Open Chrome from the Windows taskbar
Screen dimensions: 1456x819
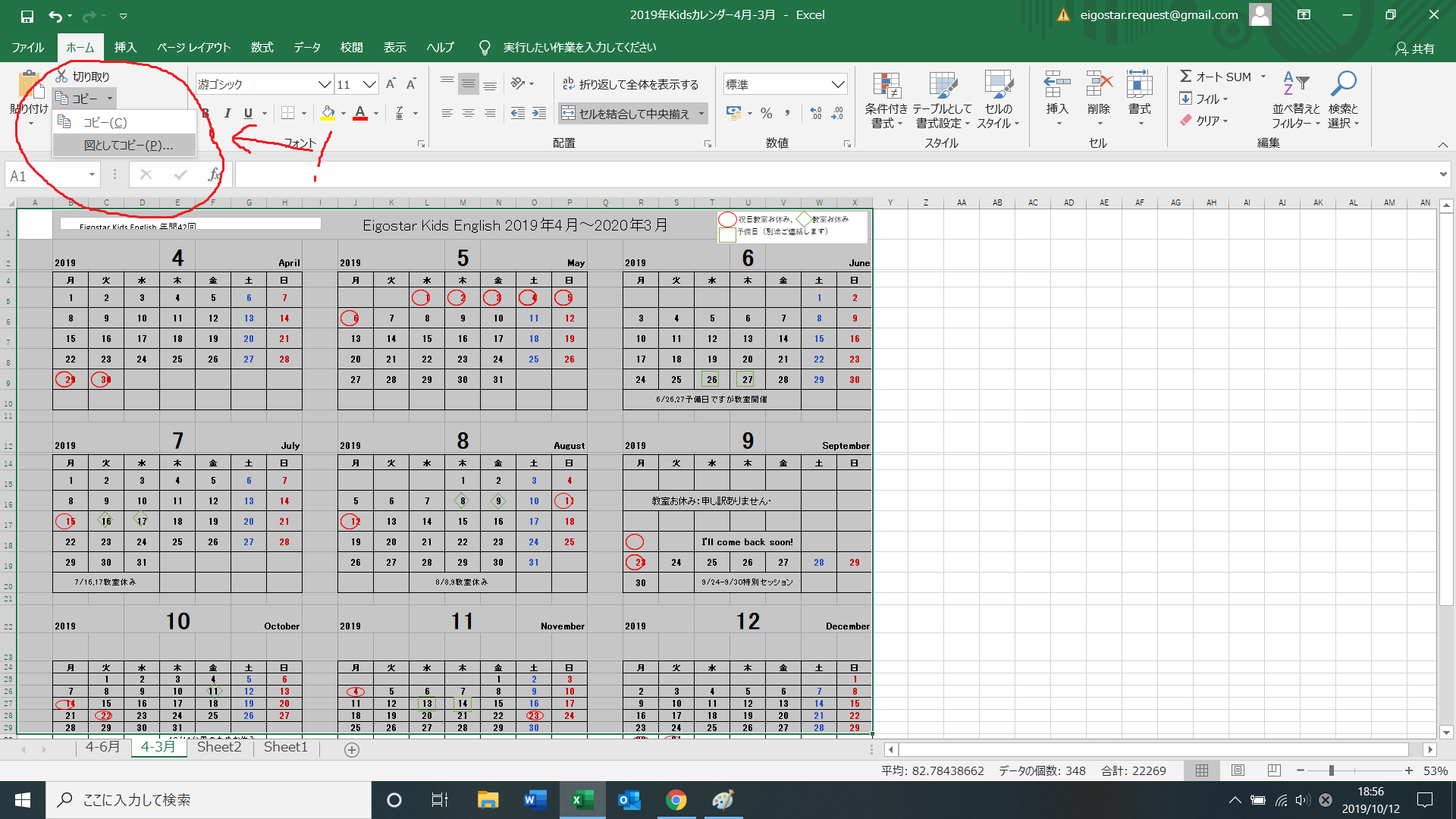pyautogui.click(x=676, y=800)
